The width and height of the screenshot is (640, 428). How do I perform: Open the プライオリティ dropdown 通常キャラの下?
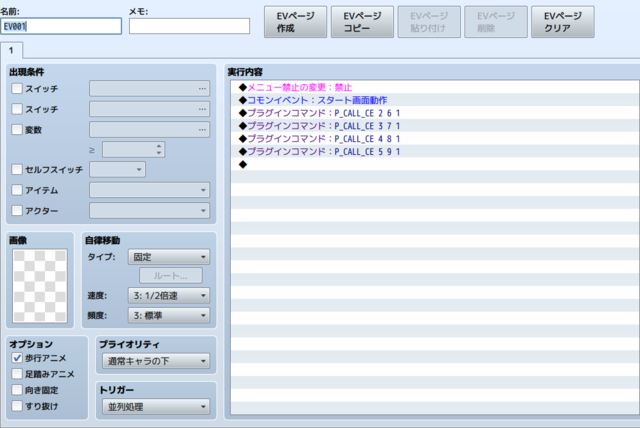(x=156, y=361)
